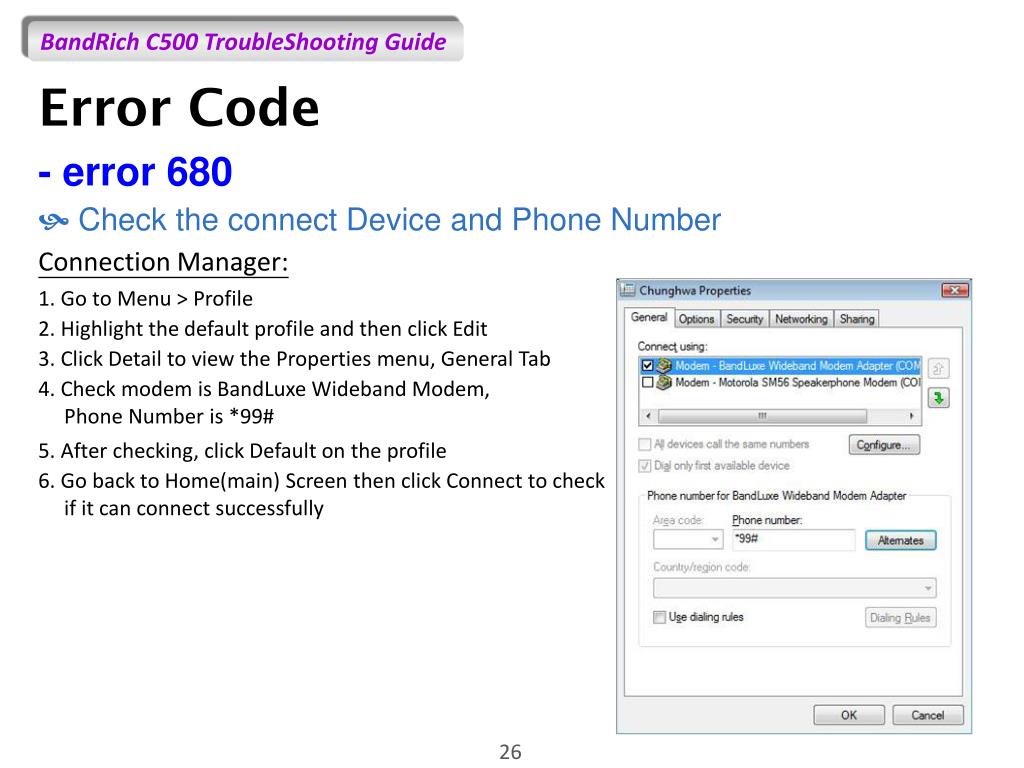Check the Motorola SM56 Speakerphone Modem checkbox
This screenshot has width=1024, height=768.
647,383
